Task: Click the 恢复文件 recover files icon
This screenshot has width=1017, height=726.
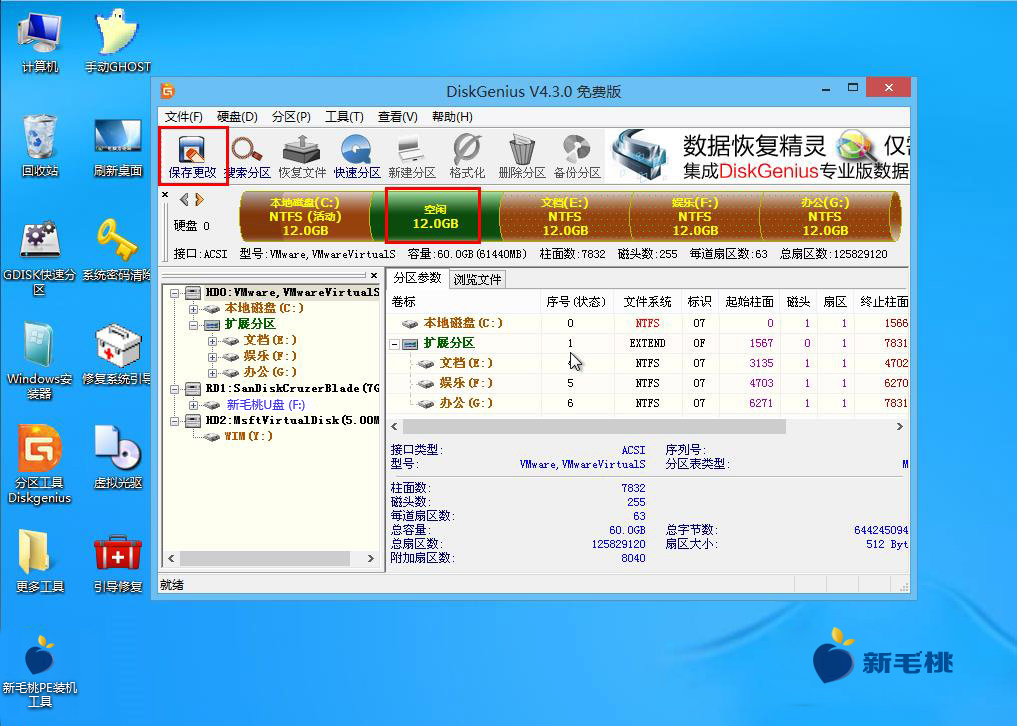Action: (x=302, y=156)
